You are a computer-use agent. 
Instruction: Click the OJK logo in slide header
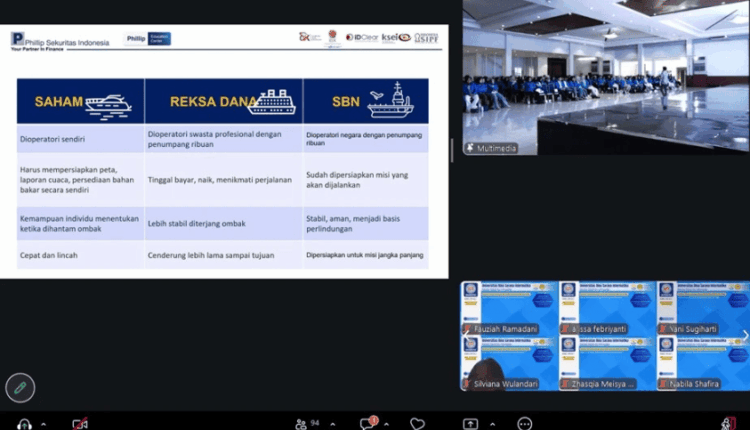[309, 37]
